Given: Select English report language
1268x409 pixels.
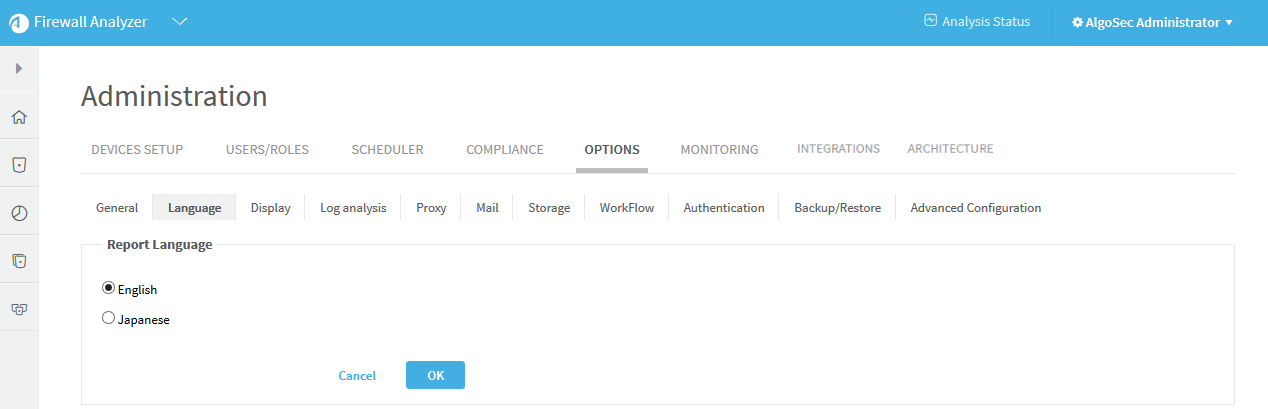Looking at the screenshot, I should coord(108,288).
